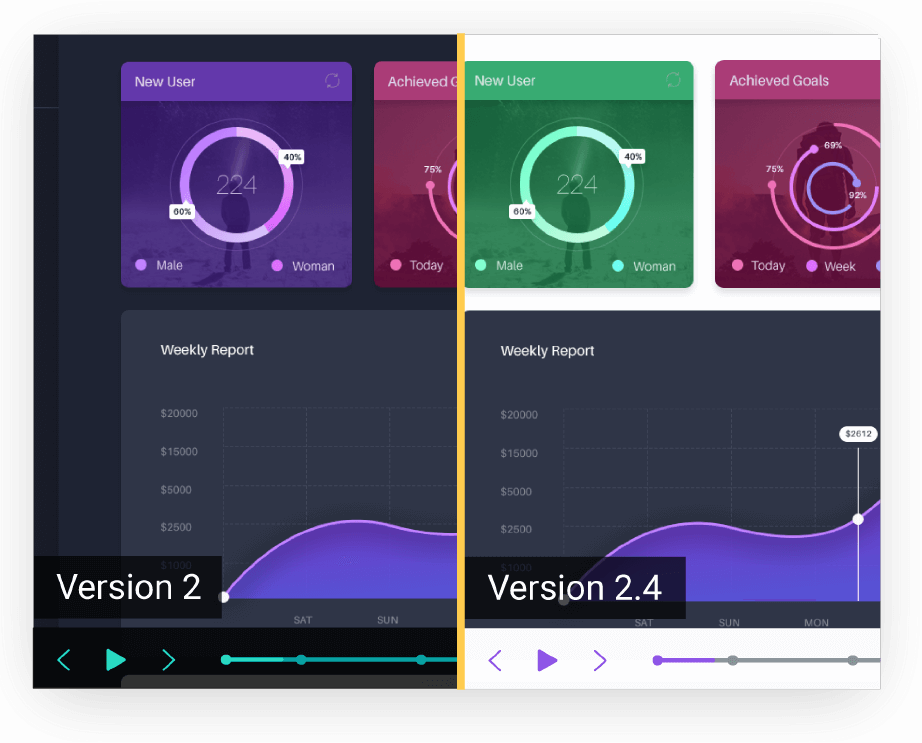The width and height of the screenshot is (922, 743).
Task: Click 60% label on purple donut chart
Action: click(x=182, y=212)
